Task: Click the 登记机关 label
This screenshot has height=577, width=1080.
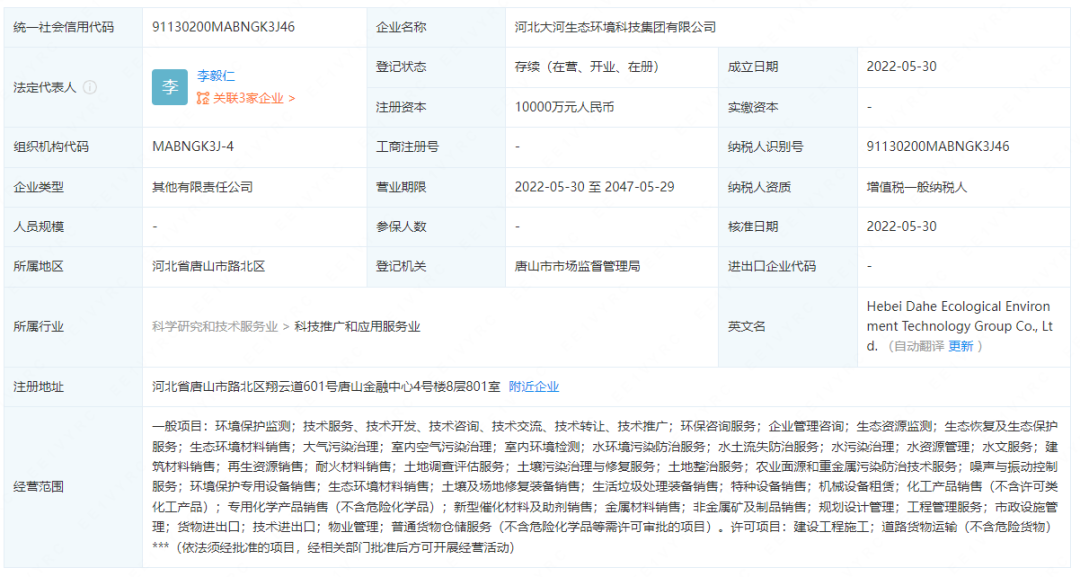Action: pyautogui.click(x=401, y=266)
